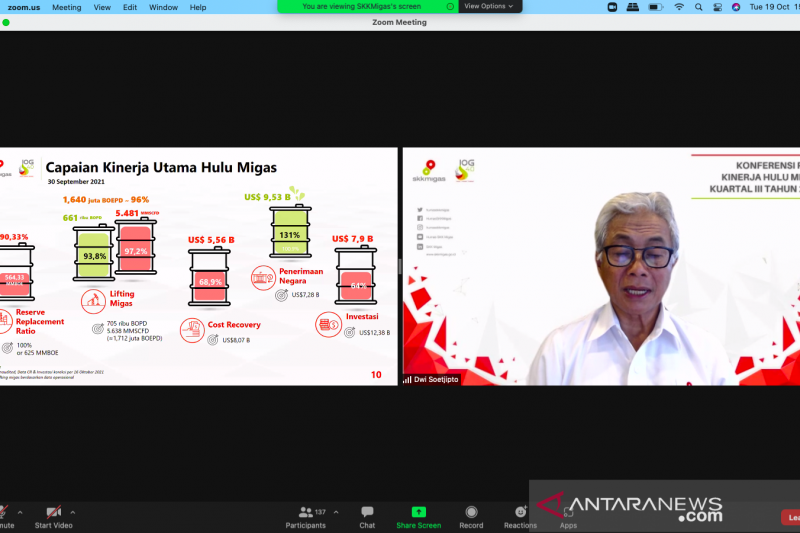The width and height of the screenshot is (800, 533).
Task: Open the Edit menu
Action: pyautogui.click(x=130, y=7)
